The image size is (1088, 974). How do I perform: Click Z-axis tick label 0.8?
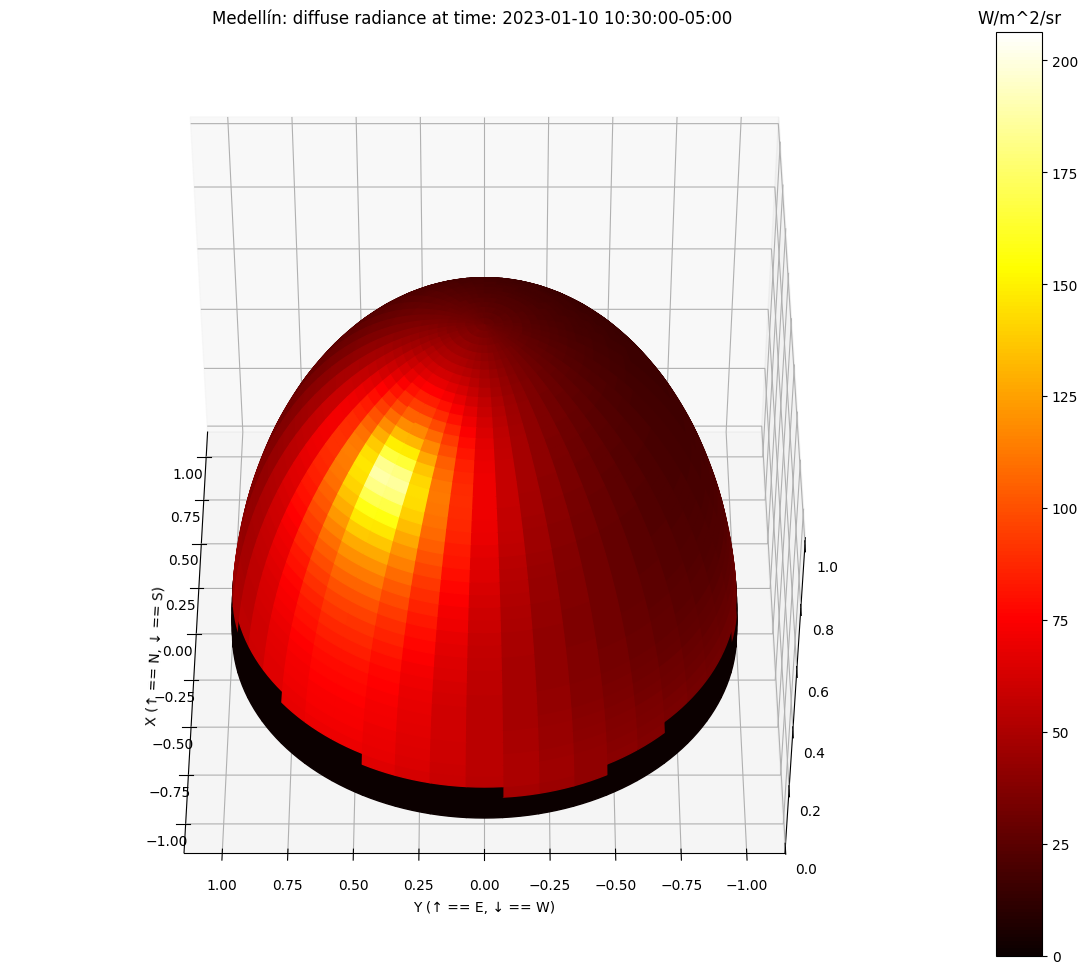tap(824, 630)
